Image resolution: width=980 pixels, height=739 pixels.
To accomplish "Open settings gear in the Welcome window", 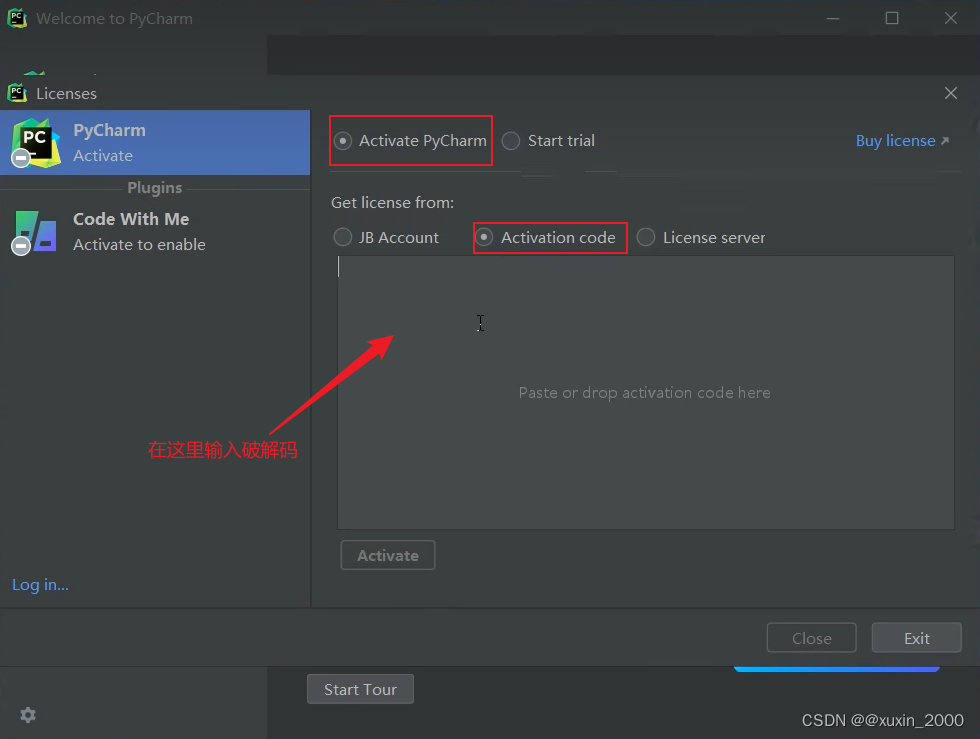I will (28, 715).
